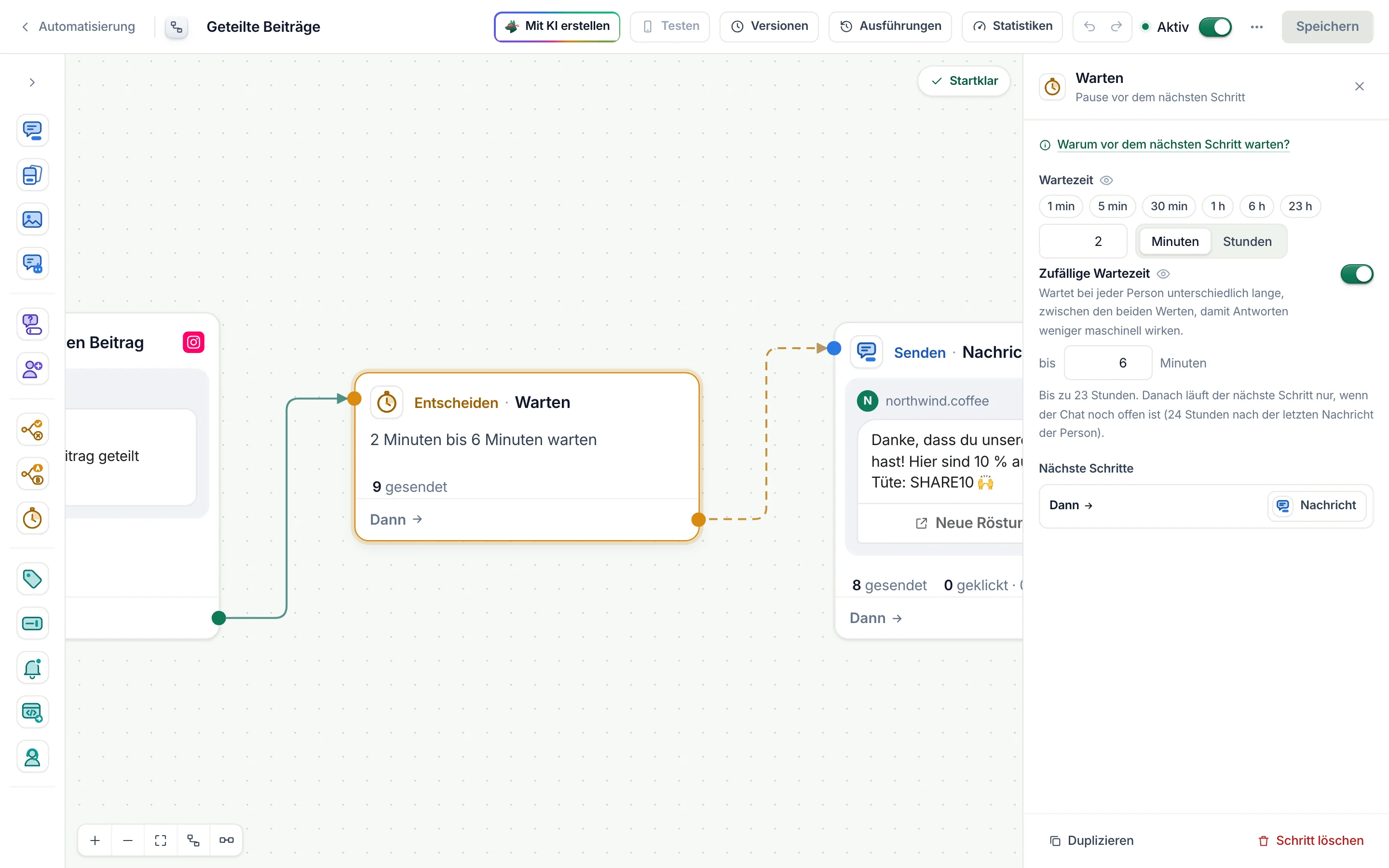Click the Startklar status badge
This screenshot has height=868, width=1389.
pyautogui.click(x=964, y=81)
